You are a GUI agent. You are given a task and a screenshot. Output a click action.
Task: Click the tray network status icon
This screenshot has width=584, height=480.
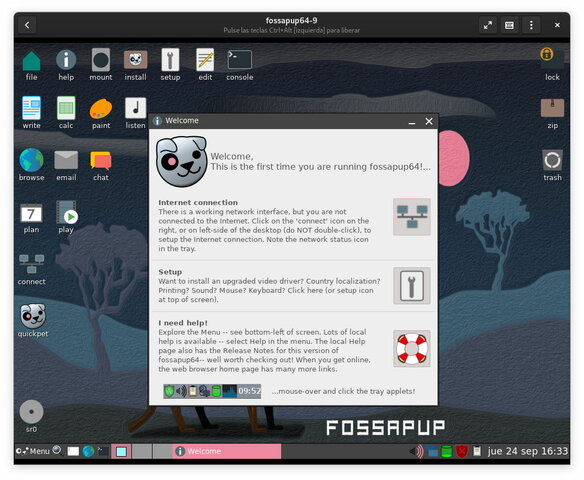[432, 452]
